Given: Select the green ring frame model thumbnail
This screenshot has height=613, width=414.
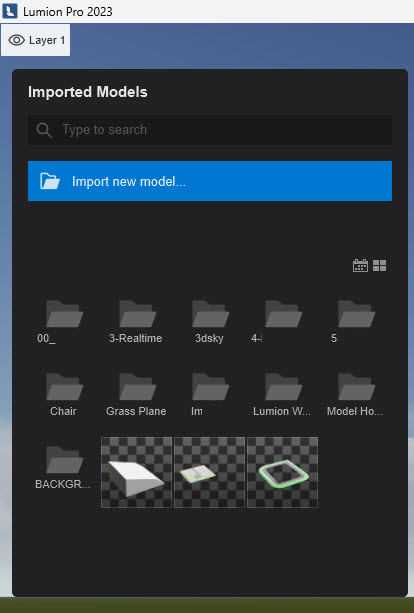Looking at the screenshot, I should pyautogui.click(x=283, y=472).
